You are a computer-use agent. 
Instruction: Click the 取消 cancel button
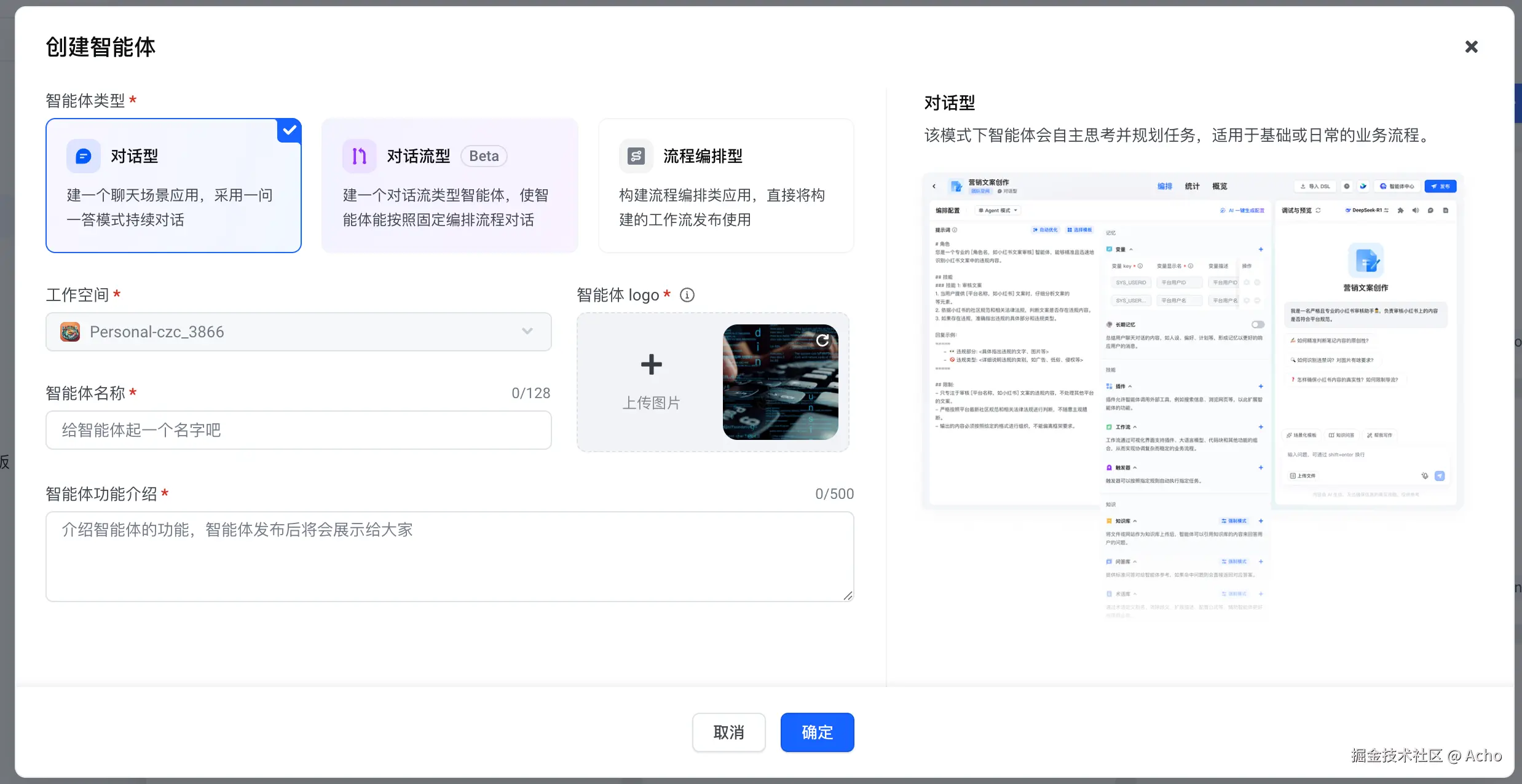click(728, 732)
